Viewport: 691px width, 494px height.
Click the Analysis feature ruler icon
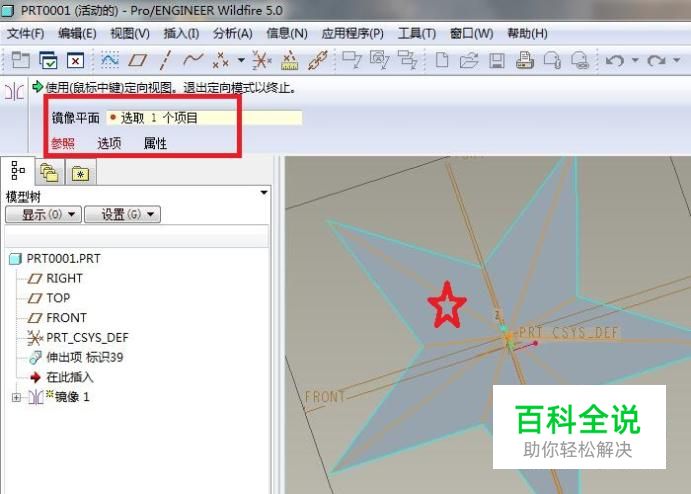coord(290,60)
